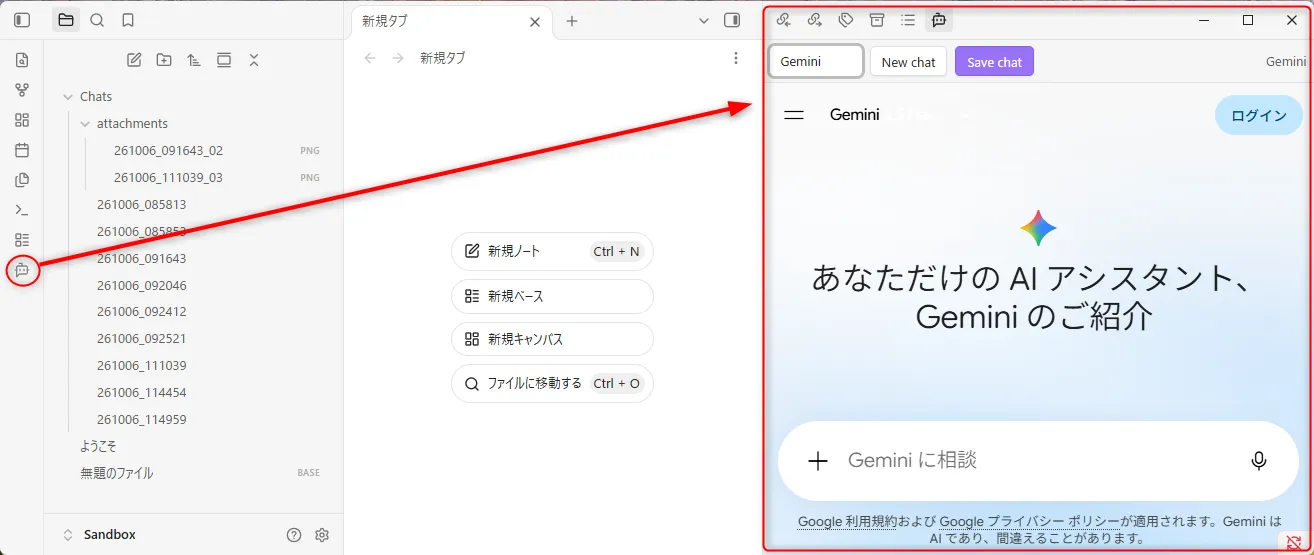Viewport: 1314px width, 555px height.
Task: Toggle the left sidebar collapse icon
Action: pos(22,20)
